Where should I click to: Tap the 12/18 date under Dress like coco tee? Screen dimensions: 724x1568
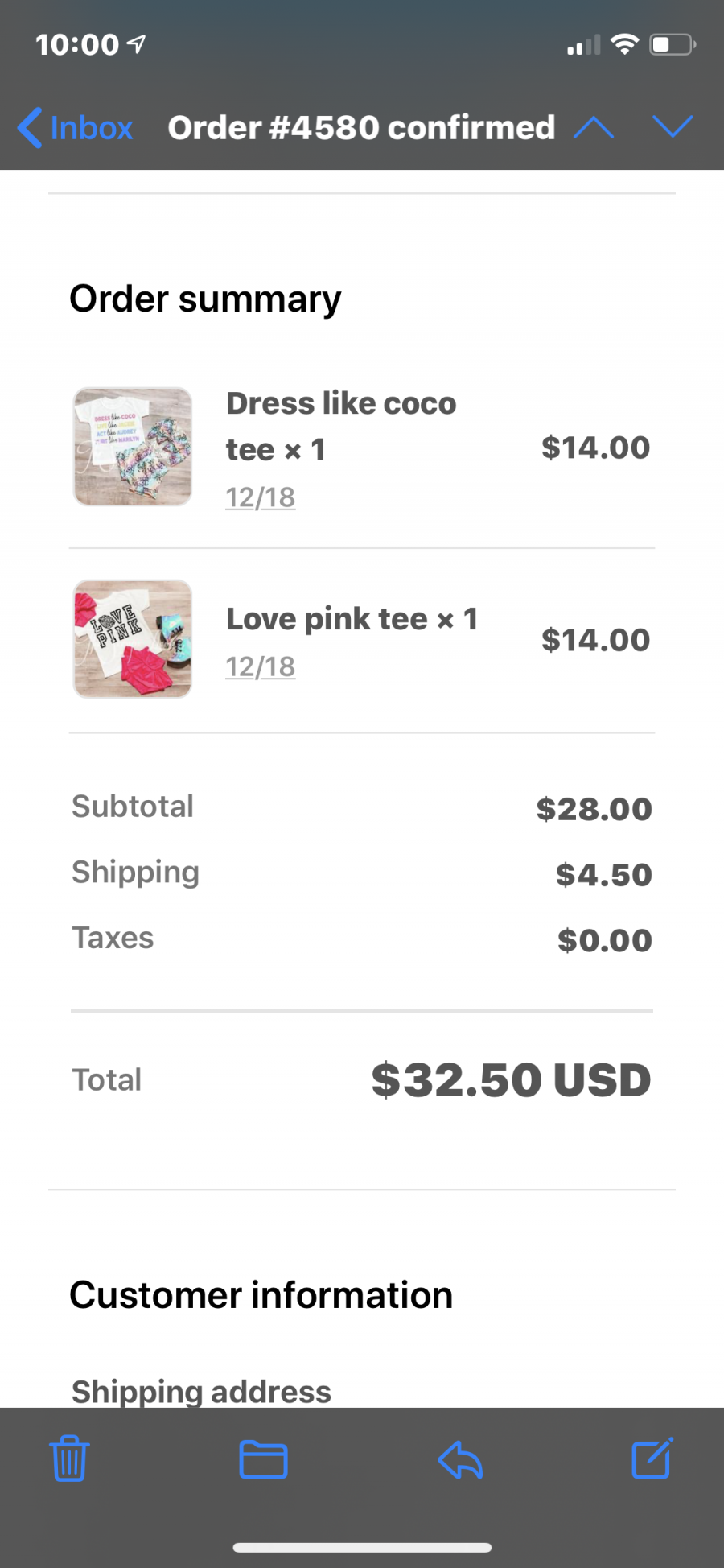(x=260, y=497)
